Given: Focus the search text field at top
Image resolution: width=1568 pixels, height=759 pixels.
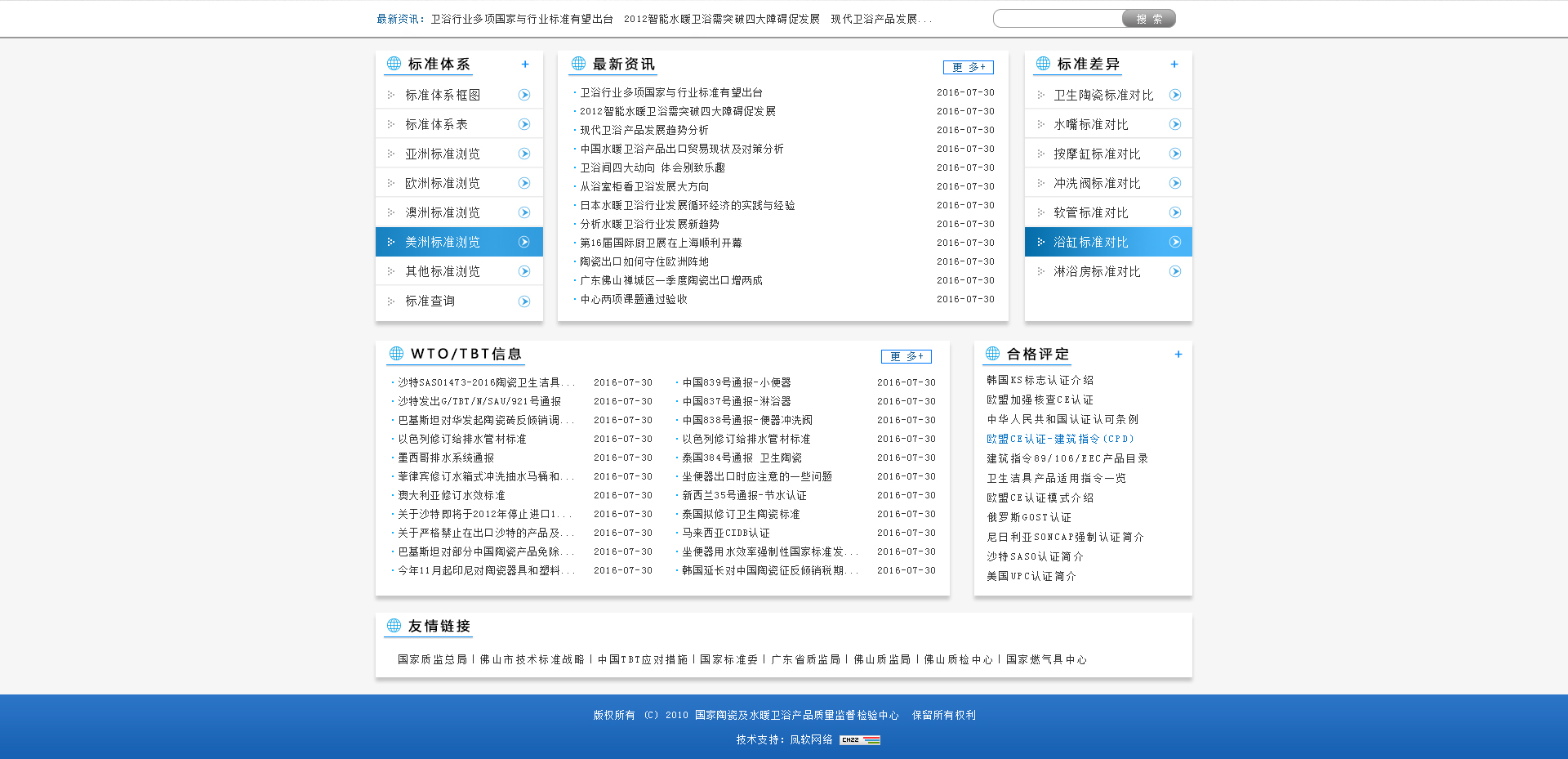Looking at the screenshot, I should 1058,19.
